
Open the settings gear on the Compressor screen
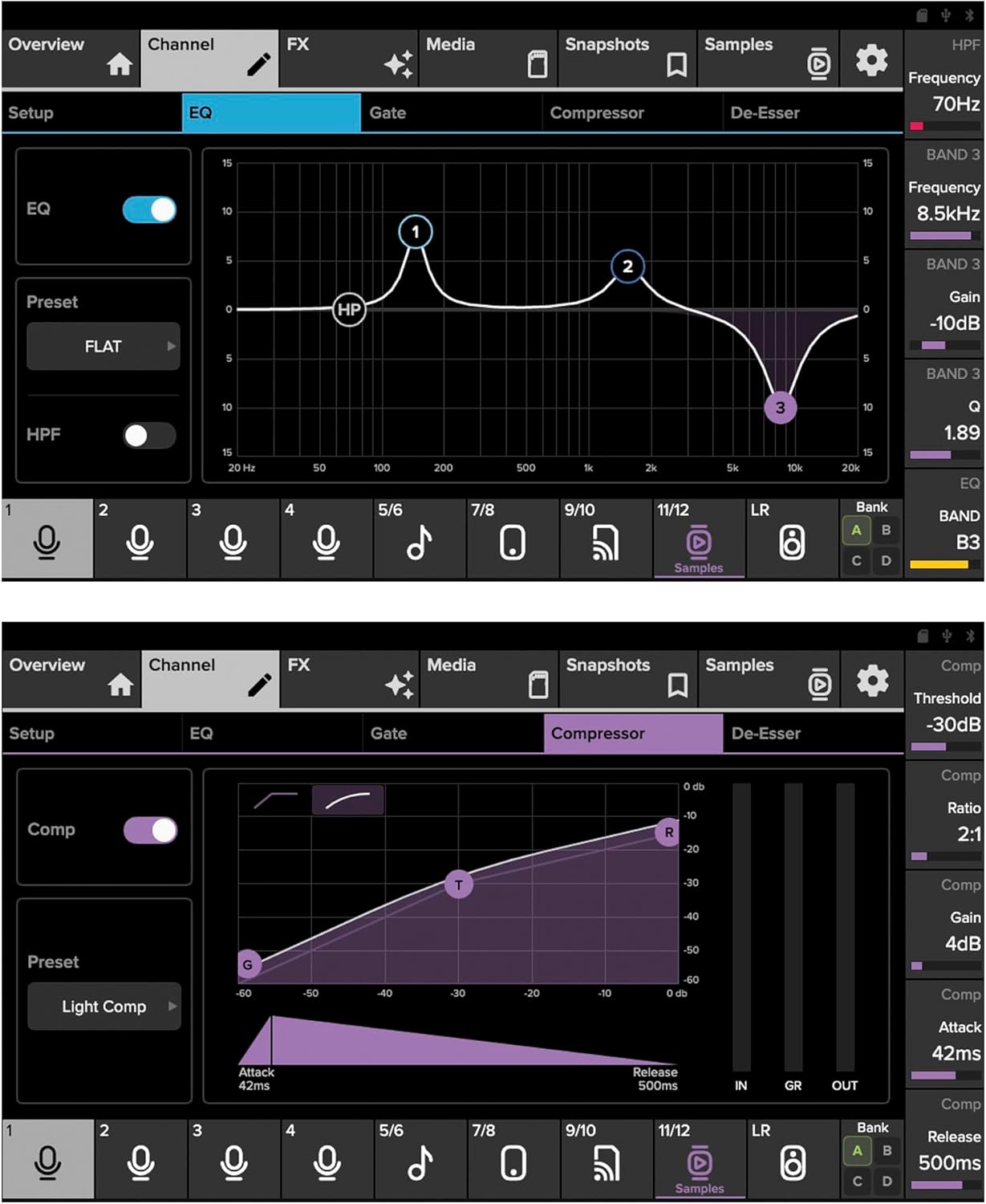click(x=872, y=681)
